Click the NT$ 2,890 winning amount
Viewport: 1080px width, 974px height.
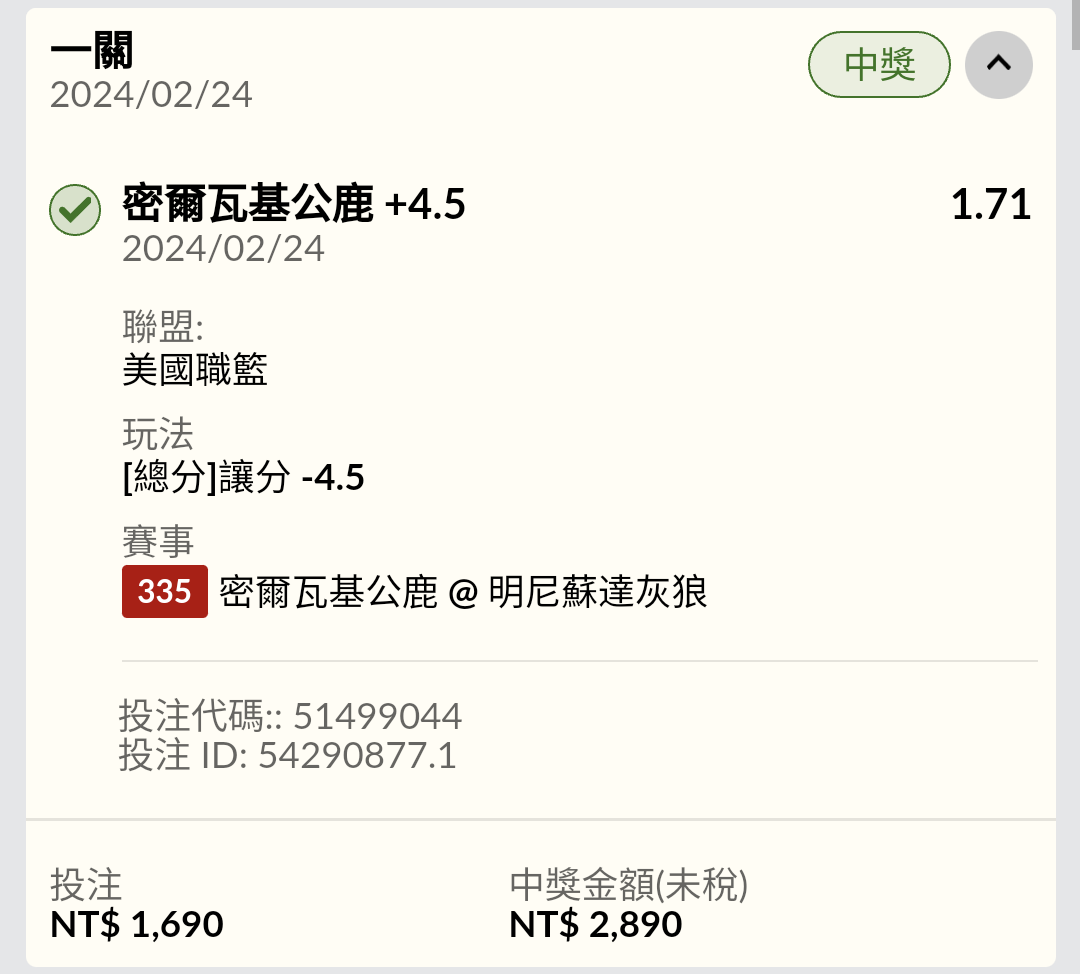pyautogui.click(x=596, y=924)
